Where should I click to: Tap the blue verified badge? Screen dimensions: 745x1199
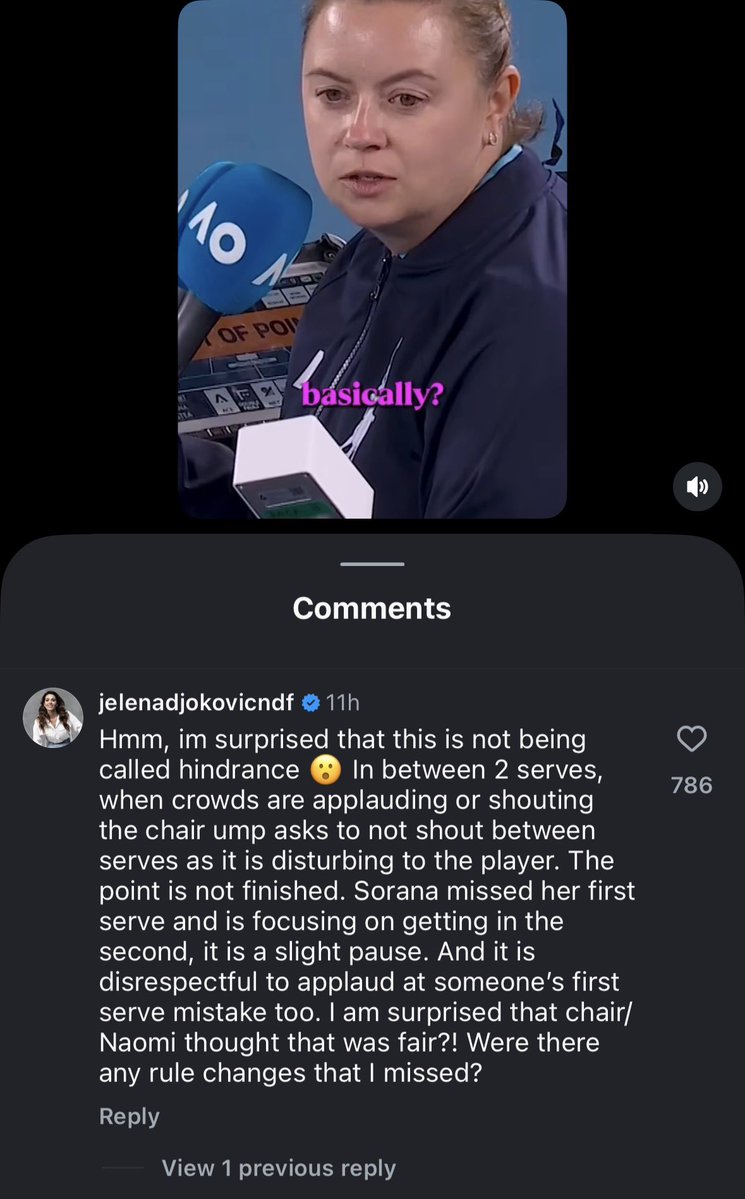tap(311, 702)
